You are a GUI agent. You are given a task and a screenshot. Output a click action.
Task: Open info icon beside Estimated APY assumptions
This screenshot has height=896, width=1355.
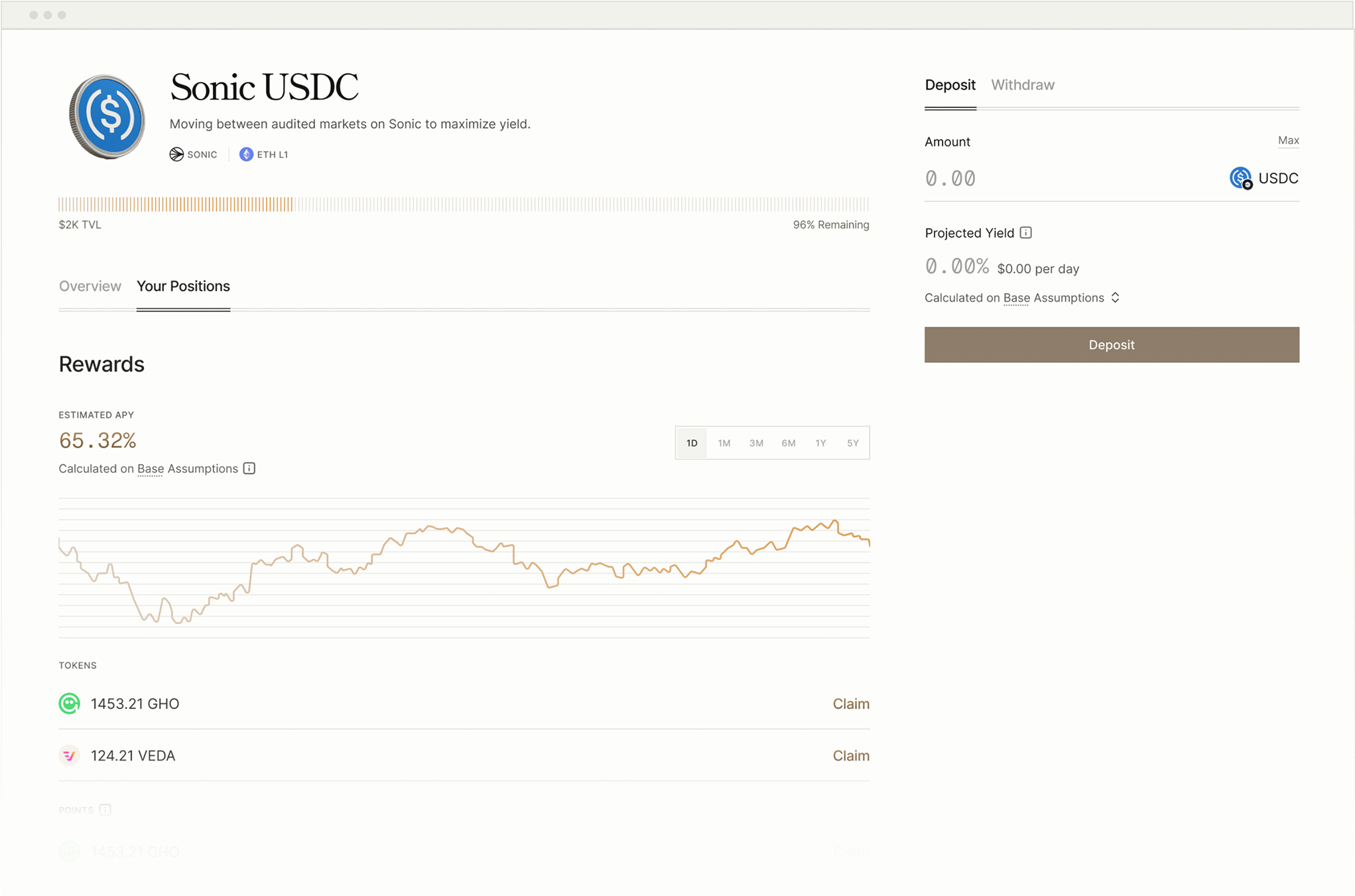249,469
